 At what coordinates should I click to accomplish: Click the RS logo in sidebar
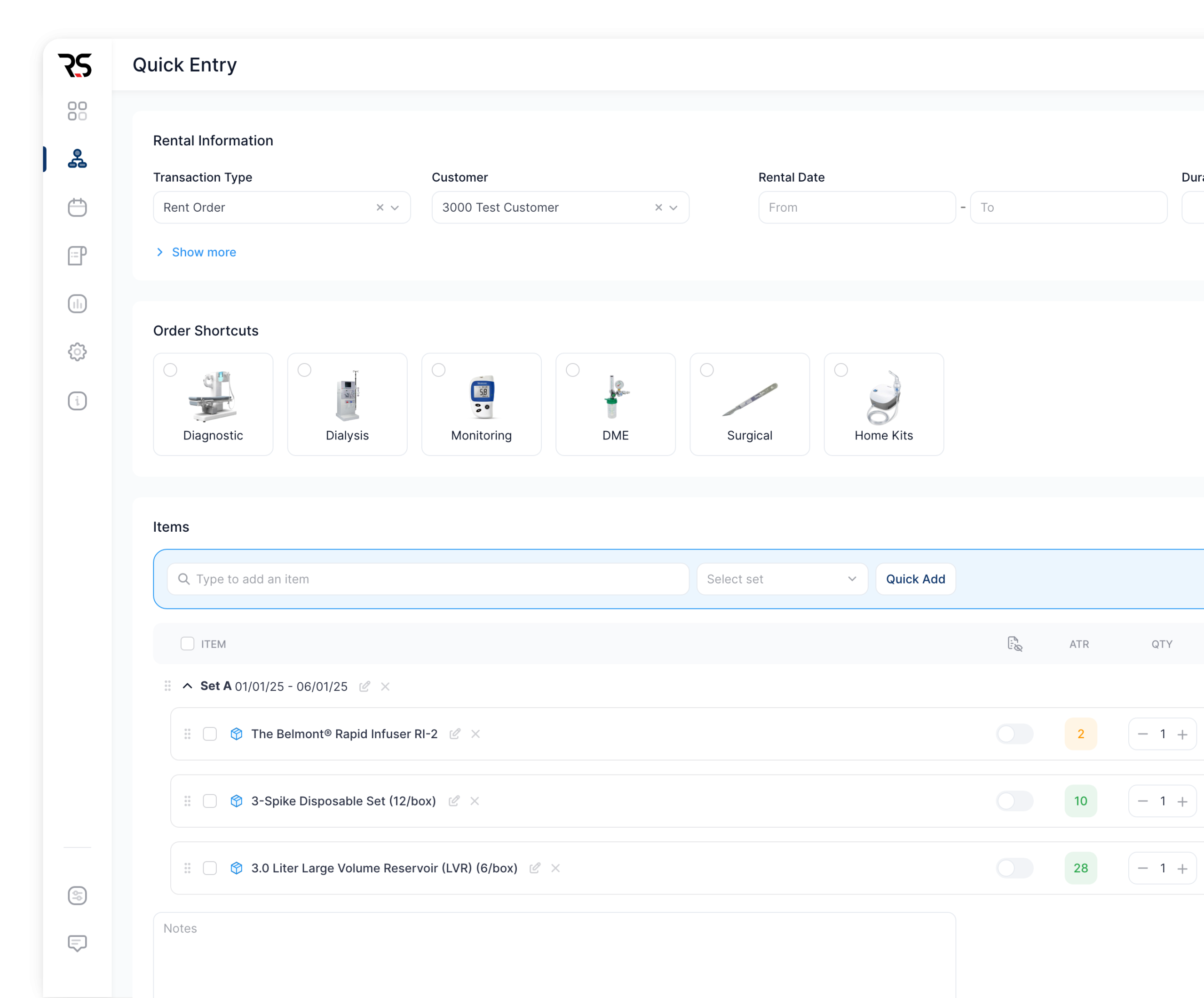(x=75, y=65)
